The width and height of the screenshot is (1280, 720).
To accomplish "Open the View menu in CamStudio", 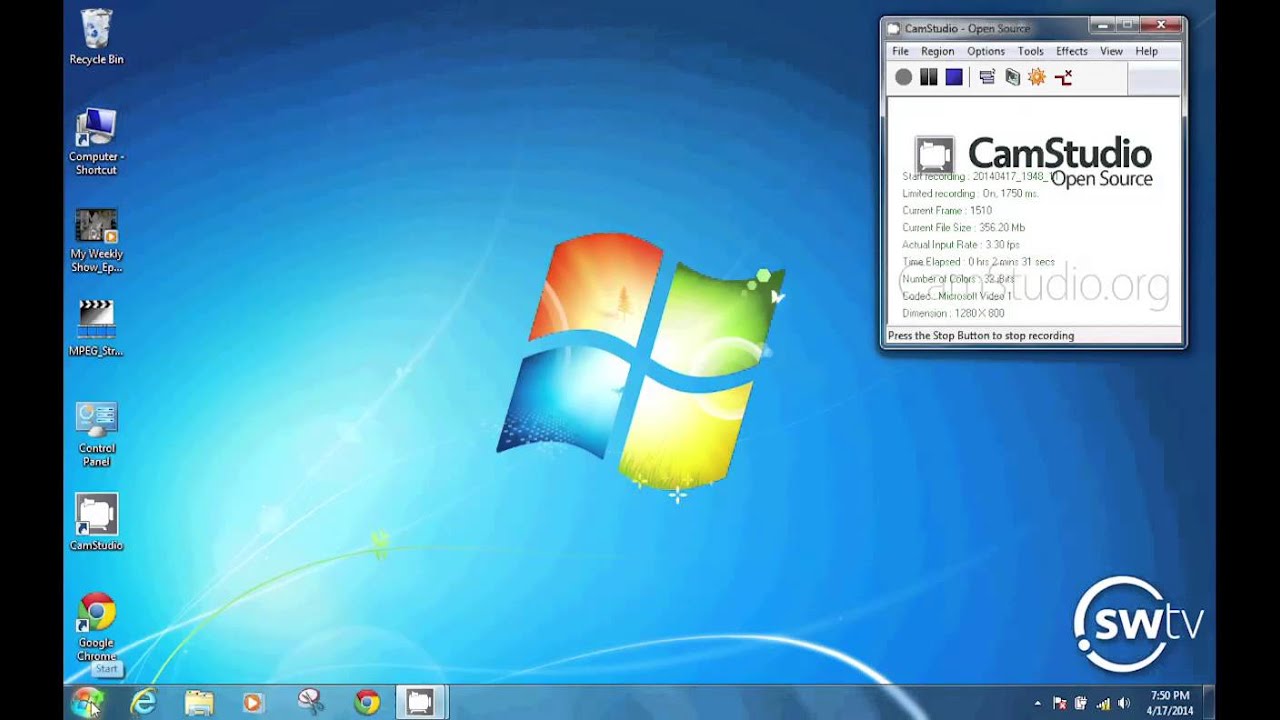I will click(1111, 51).
